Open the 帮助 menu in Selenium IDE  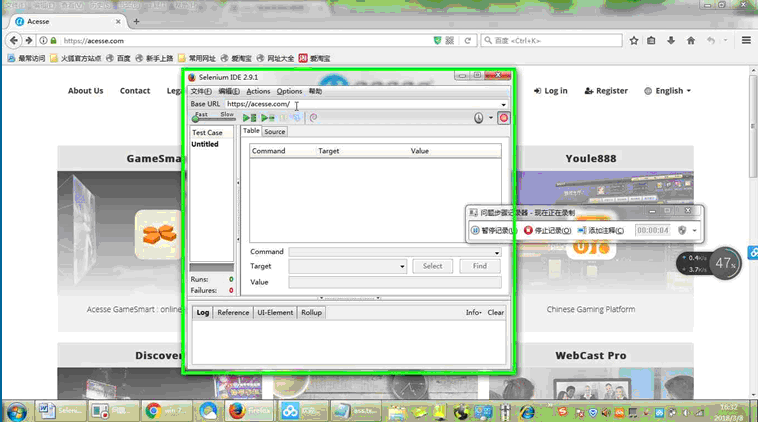(315, 91)
